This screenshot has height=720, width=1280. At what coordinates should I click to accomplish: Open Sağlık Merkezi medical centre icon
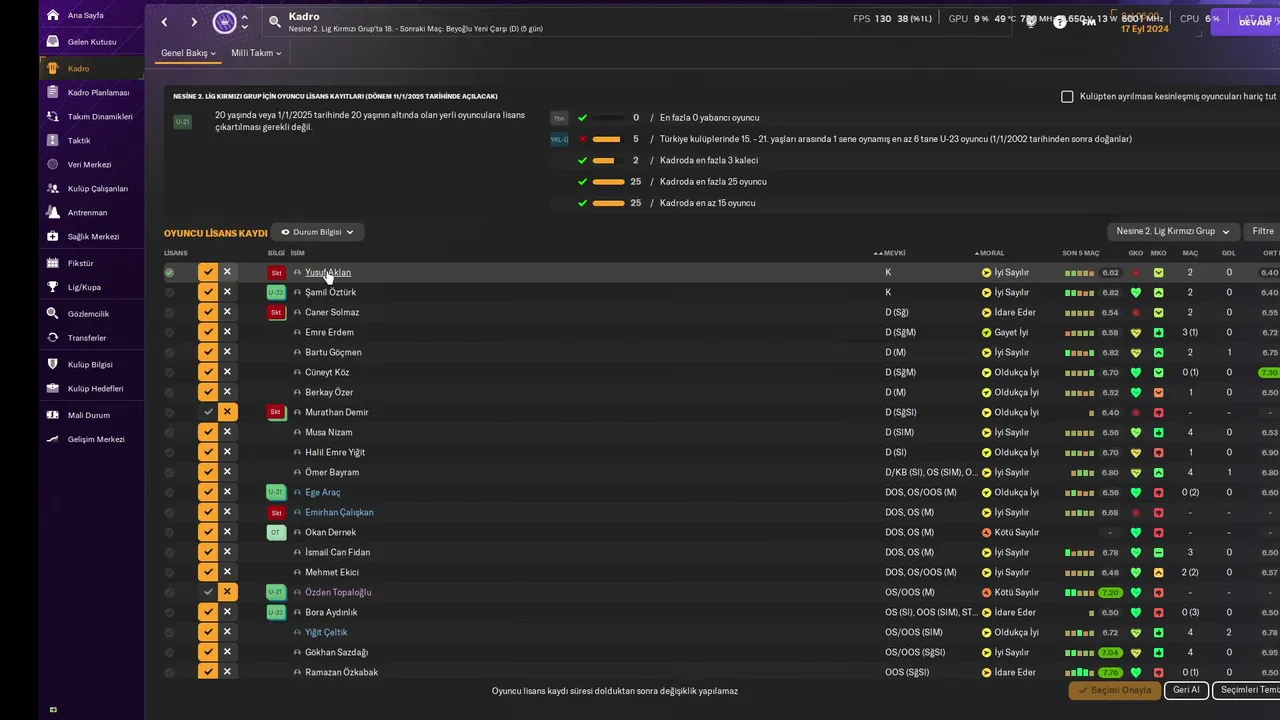(52, 236)
